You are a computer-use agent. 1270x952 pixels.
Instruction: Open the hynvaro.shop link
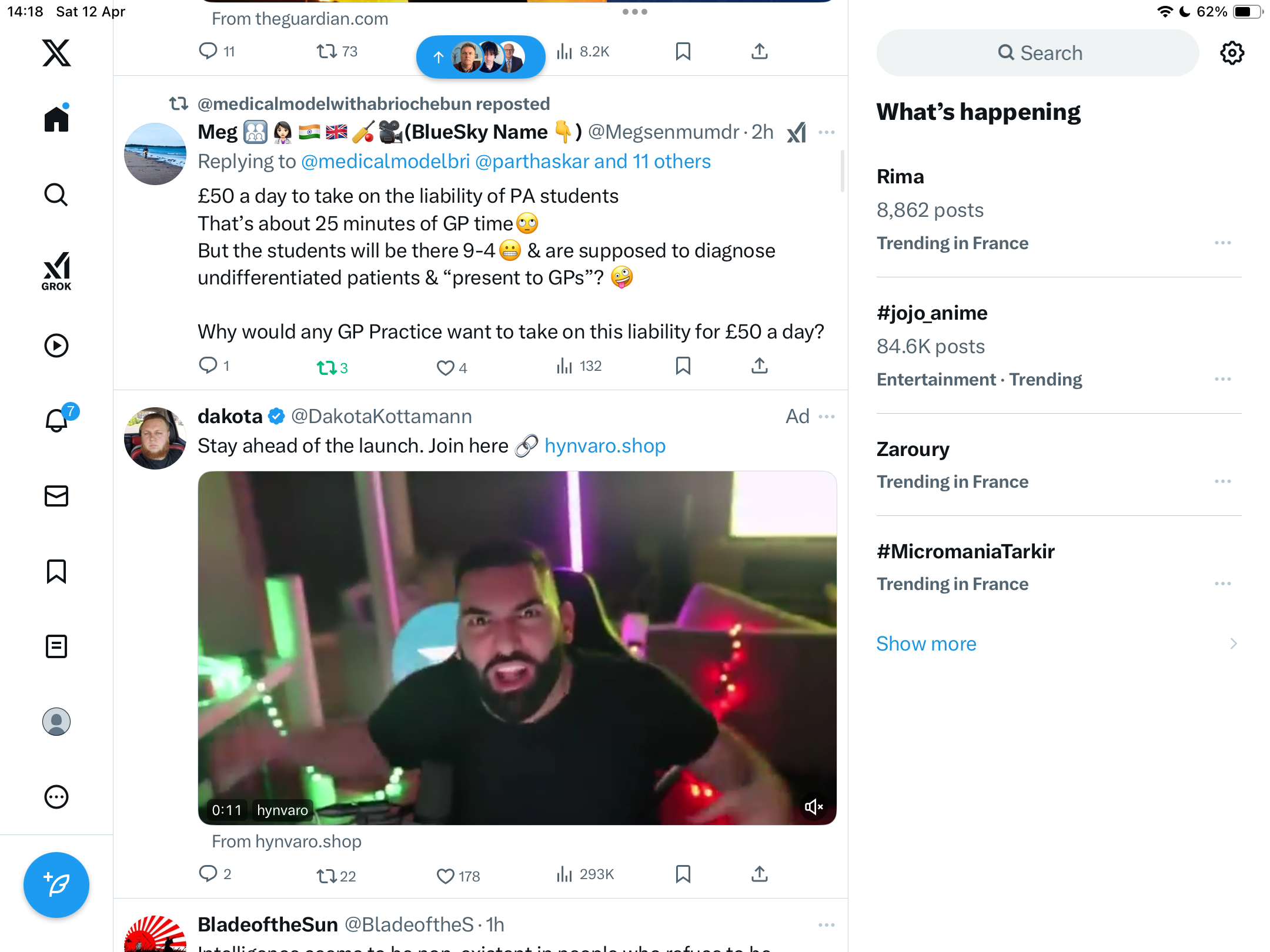(x=605, y=446)
